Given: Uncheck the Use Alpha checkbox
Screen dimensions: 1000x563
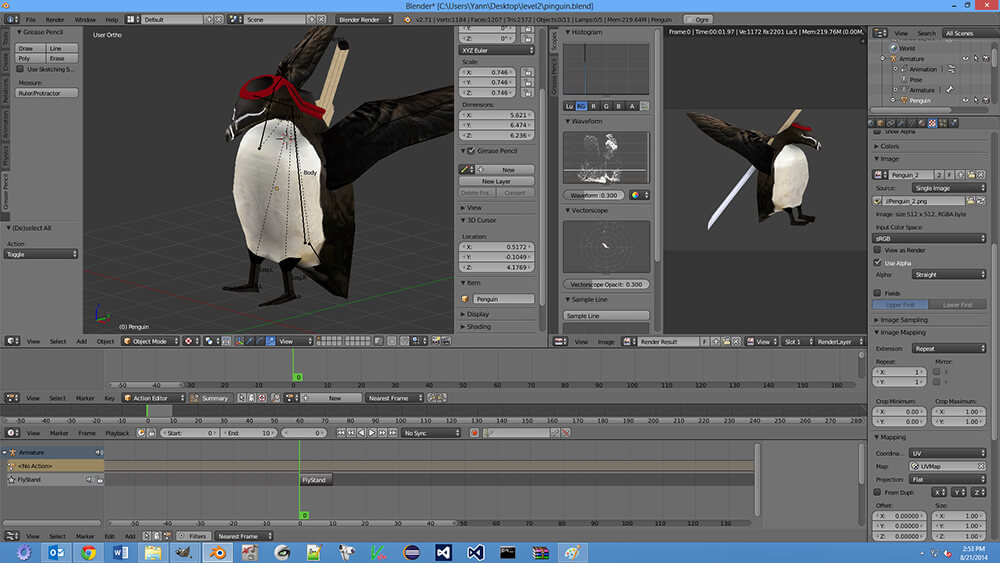Looking at the screenshot, I should click(x=879, y=262).
